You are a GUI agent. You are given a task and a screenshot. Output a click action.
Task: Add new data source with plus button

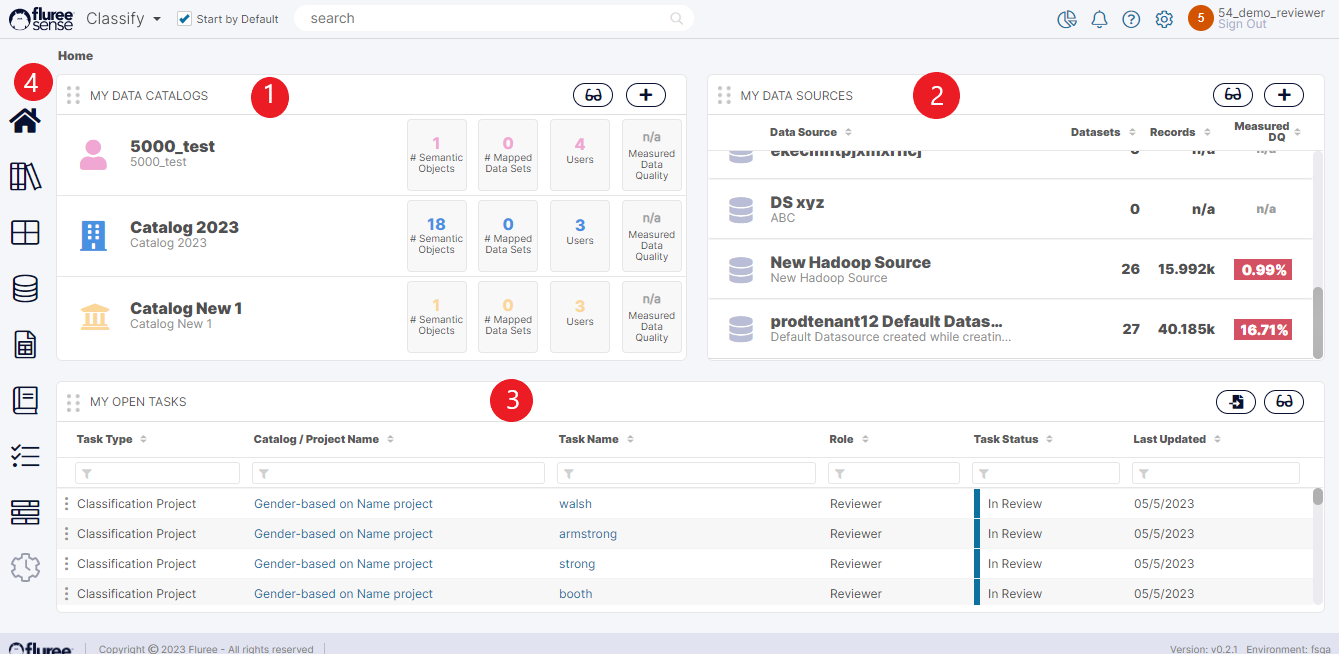click(x=1284, y=95)
